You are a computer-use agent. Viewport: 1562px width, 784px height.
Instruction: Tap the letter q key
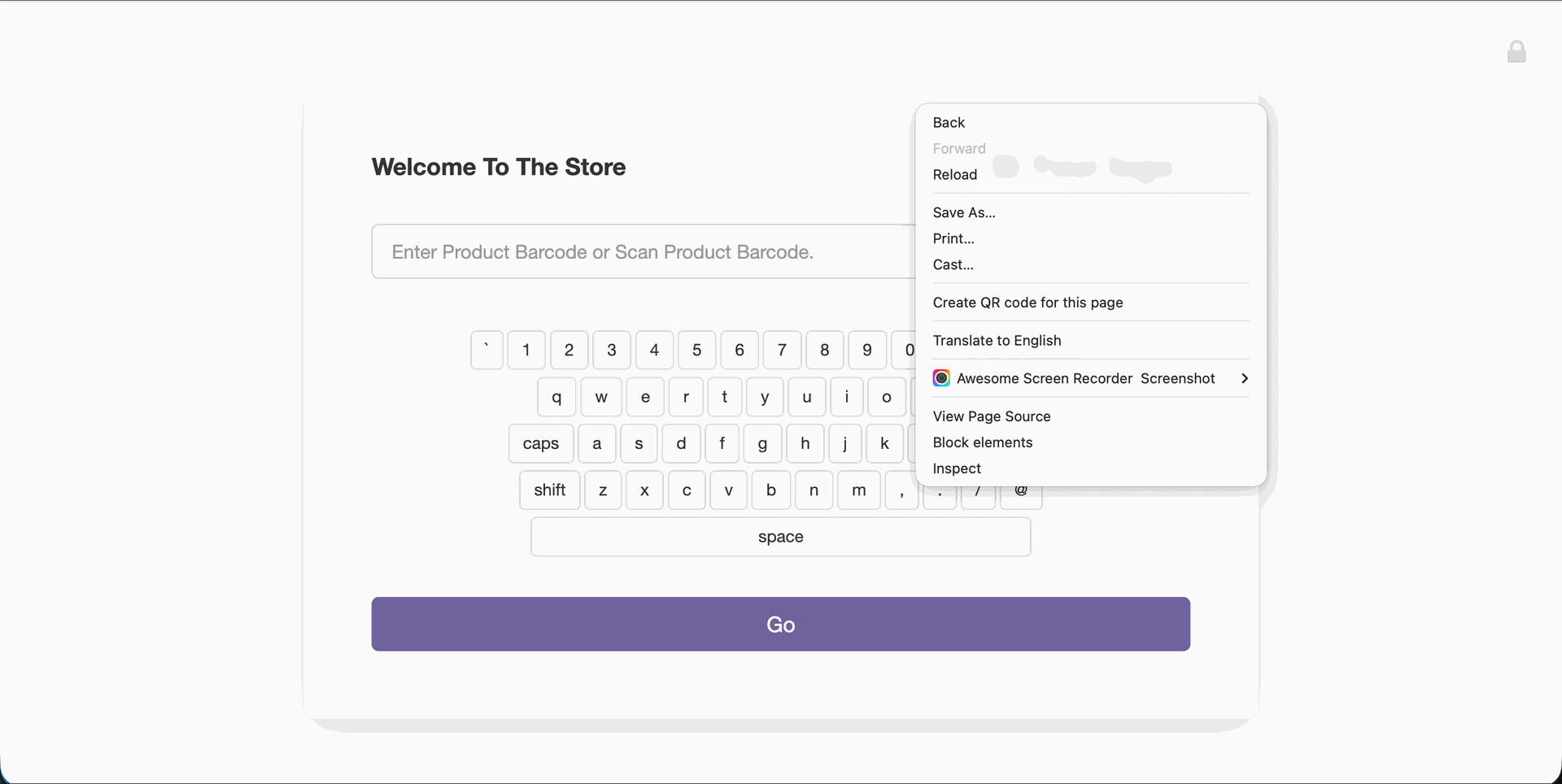tap(556, 398)
